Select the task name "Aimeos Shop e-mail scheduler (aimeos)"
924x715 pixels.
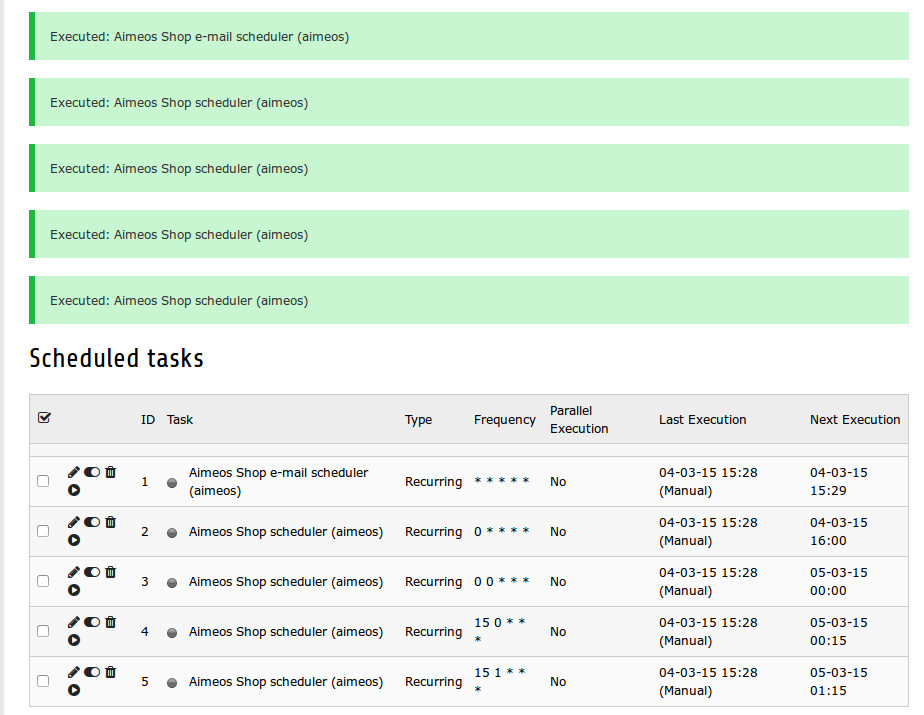coord(278,482)
